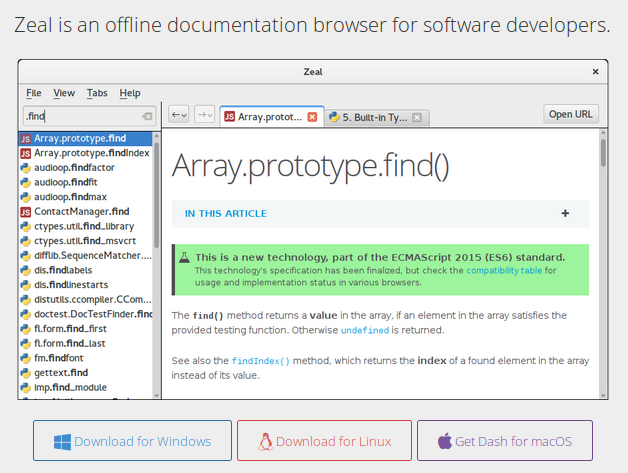This screenshot has width=628, height=473.
Task: Click the results list scrollbar thumb
Action: pyautogui.click(x=157, y=194)
